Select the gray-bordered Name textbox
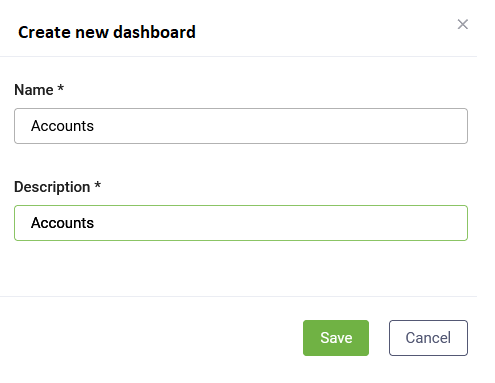This screenshot has height=383, width=495. point(241,126)
